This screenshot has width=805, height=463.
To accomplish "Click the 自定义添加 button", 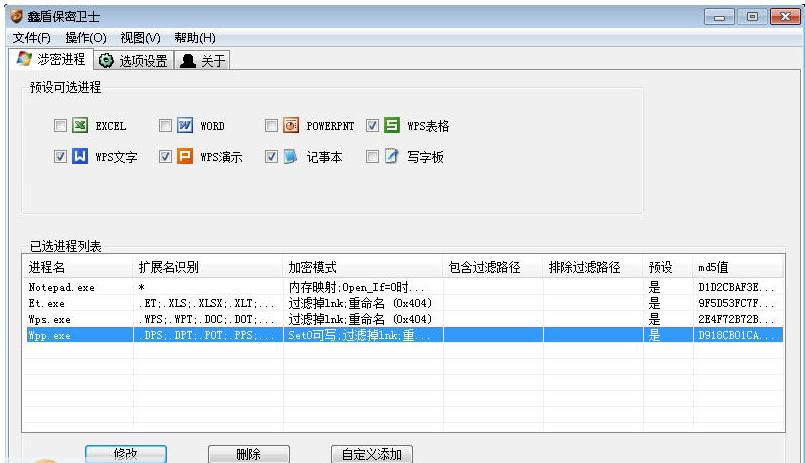I will pyautogui.click(x=371, y=454).
